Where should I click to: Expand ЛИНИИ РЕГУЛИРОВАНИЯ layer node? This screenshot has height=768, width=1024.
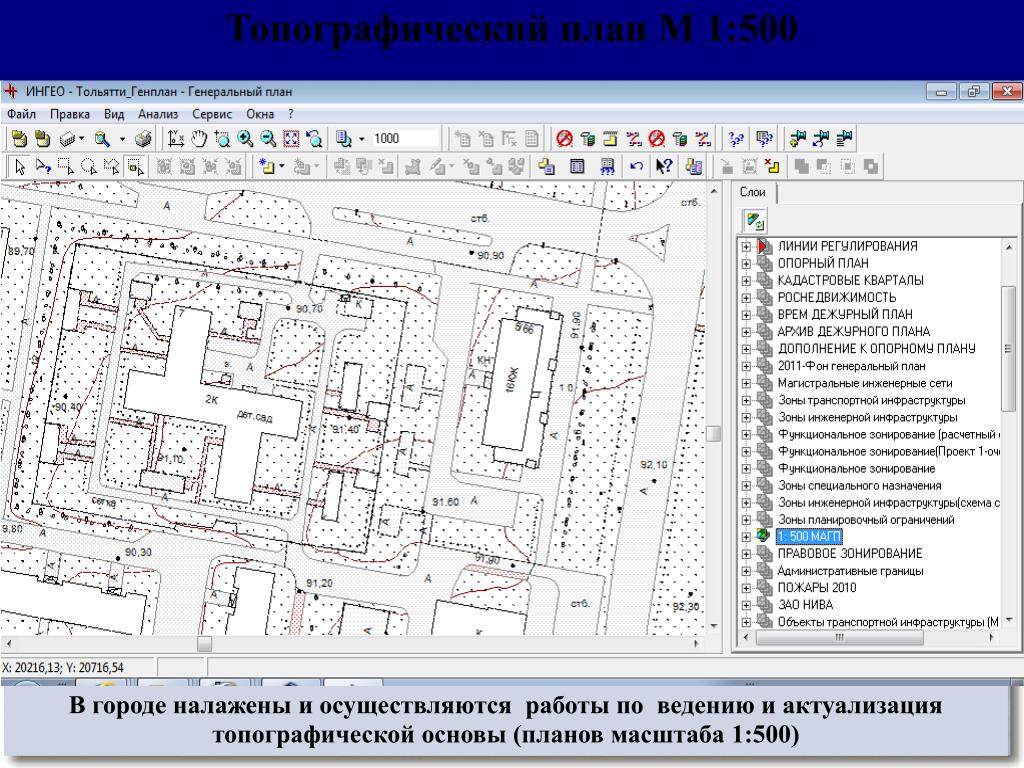click(746, 247)
